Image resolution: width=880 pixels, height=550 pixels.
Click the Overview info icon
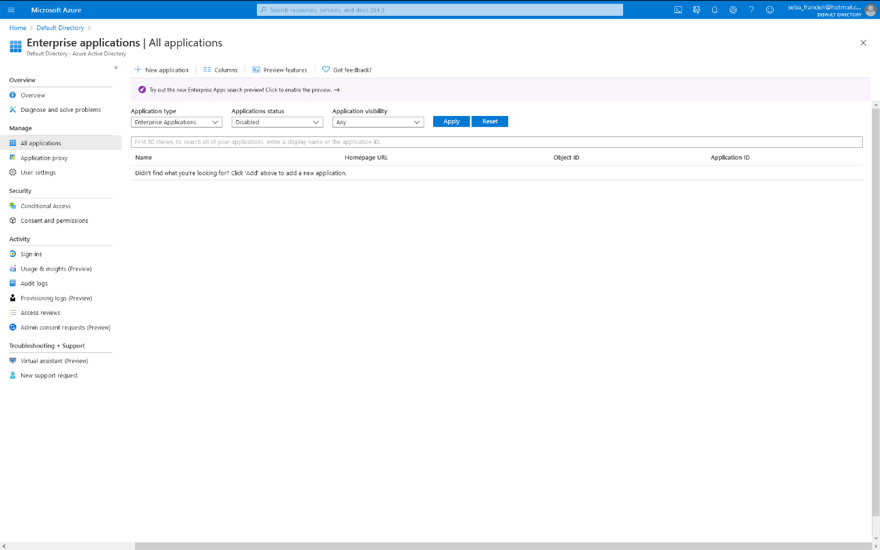tap(13, 95)
